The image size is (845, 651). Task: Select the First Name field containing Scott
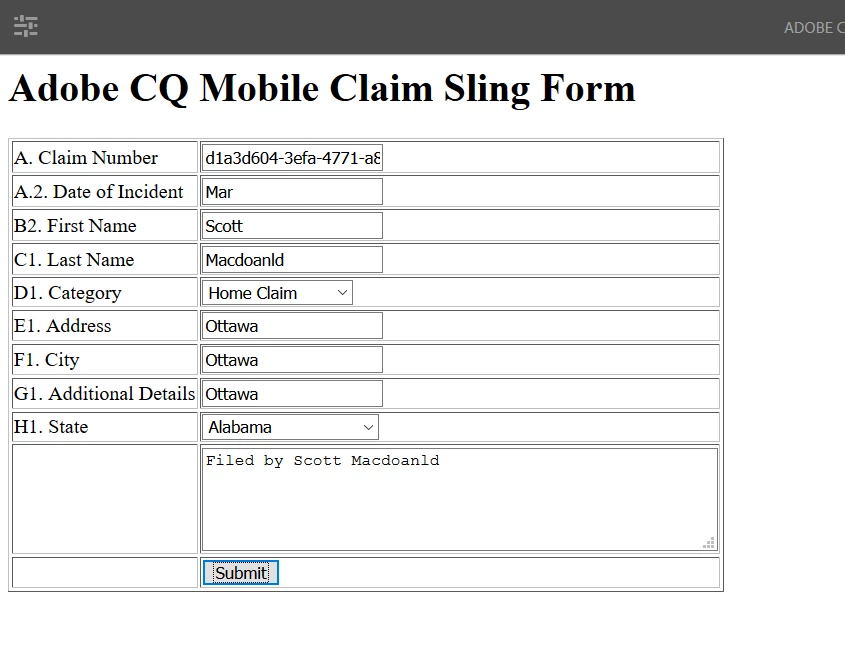click(292, 225)
